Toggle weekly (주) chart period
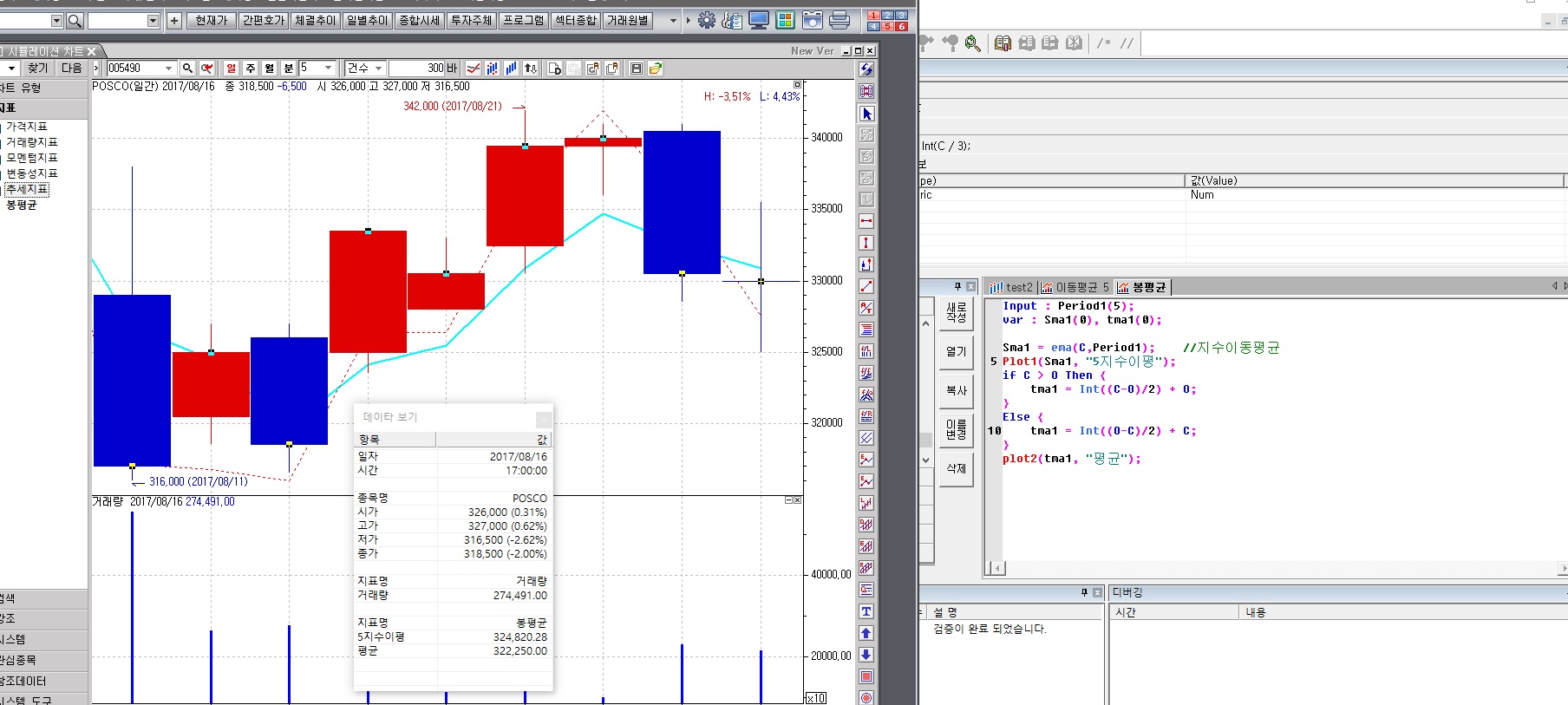The height and width of the screenshot is (705, 1568). point(250,68)
